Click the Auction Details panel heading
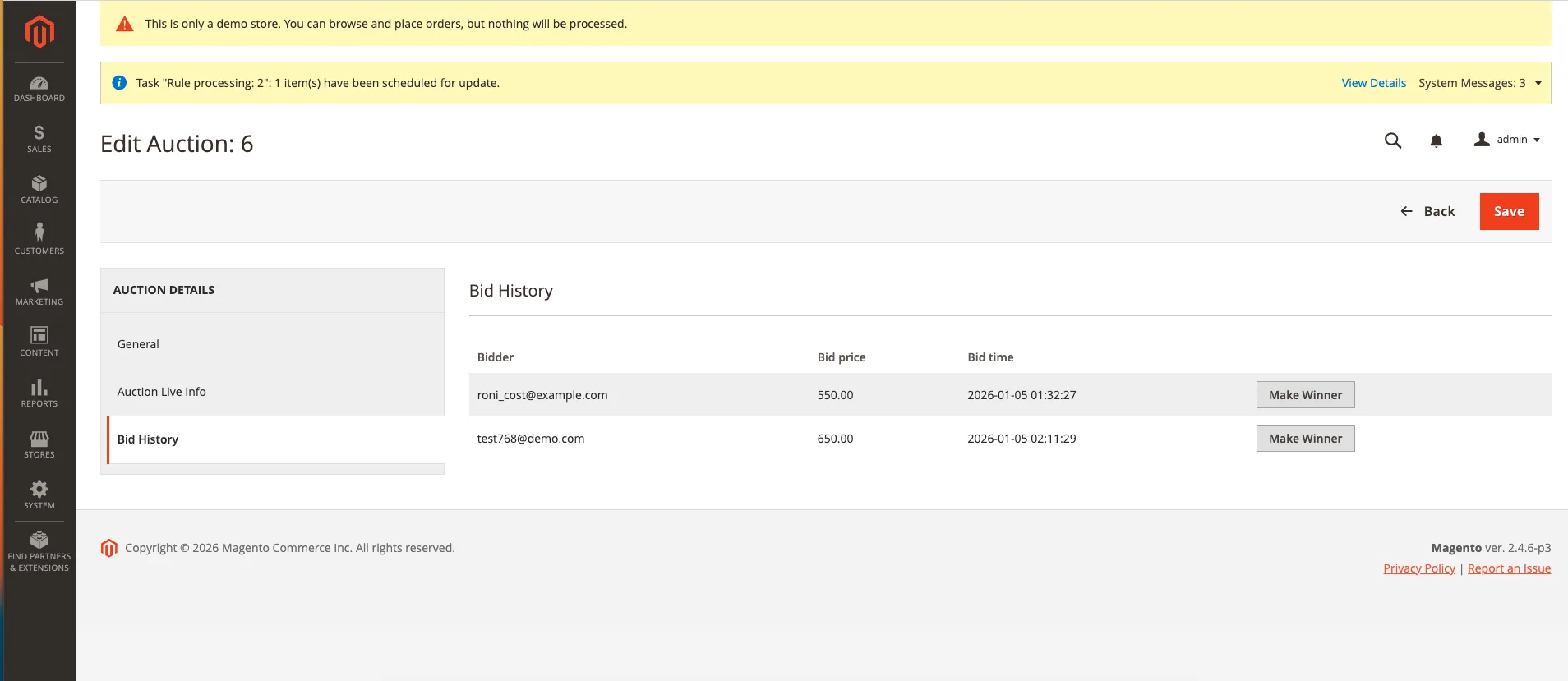The width and height of the screenshot is (1568, 681). [164, 290]
